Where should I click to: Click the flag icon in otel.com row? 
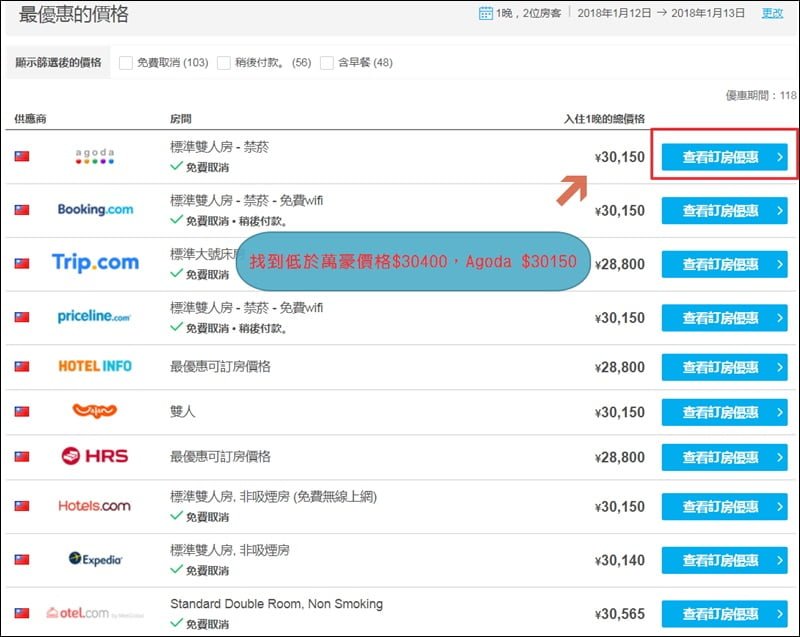22,613
